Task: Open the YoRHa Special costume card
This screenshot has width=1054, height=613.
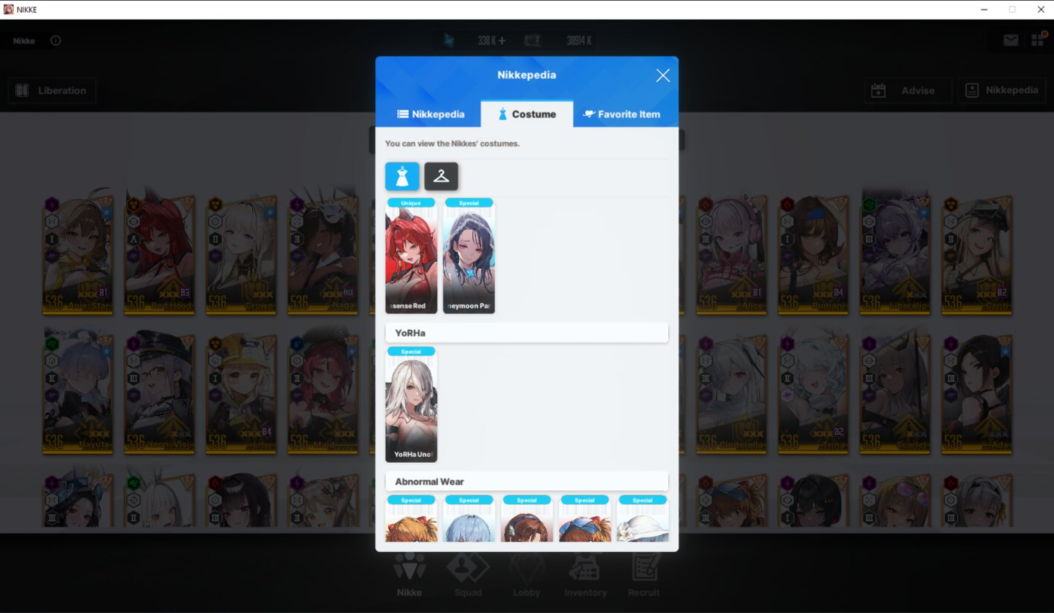Action: click(x=411, y=404)
